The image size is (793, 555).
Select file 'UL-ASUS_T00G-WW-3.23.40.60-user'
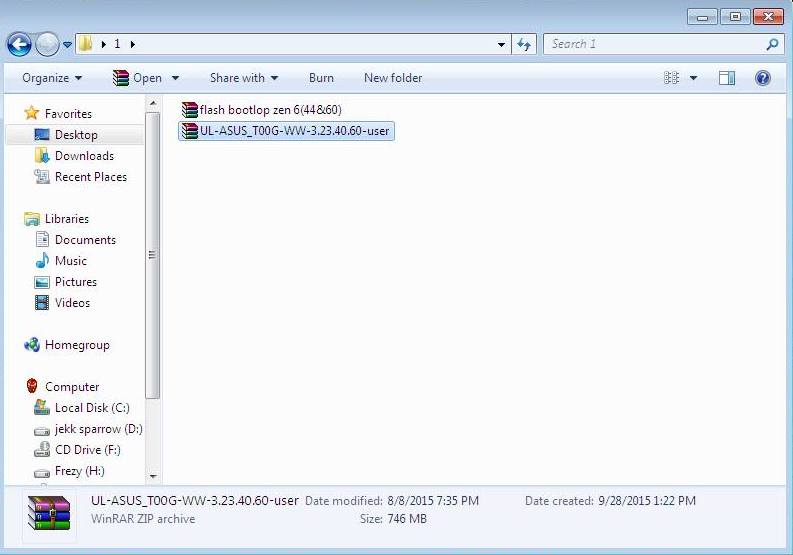coord(286,131)
